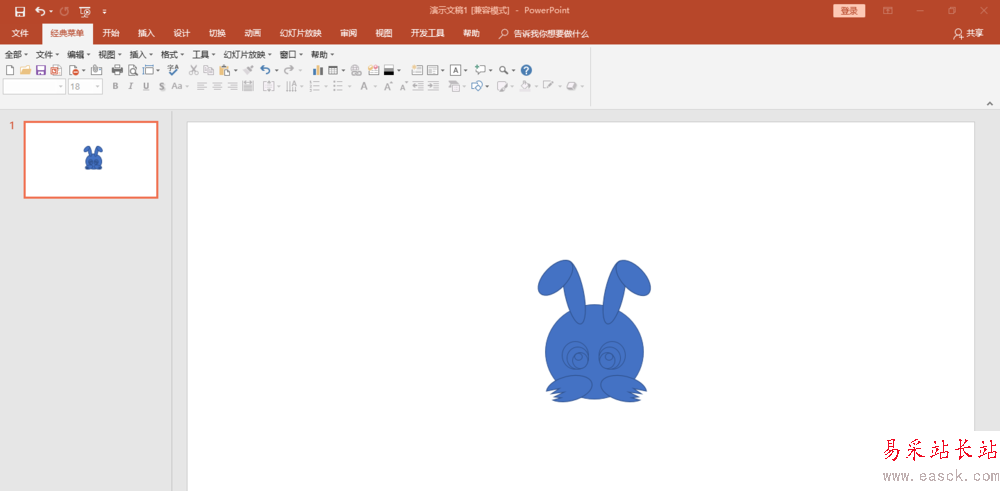Open the 格式 classic menu dropdown

[x=172, y=55]
